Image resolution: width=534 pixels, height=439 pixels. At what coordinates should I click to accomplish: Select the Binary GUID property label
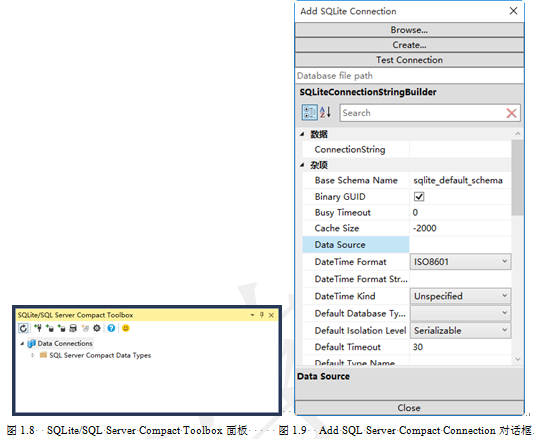click(340, 197)
